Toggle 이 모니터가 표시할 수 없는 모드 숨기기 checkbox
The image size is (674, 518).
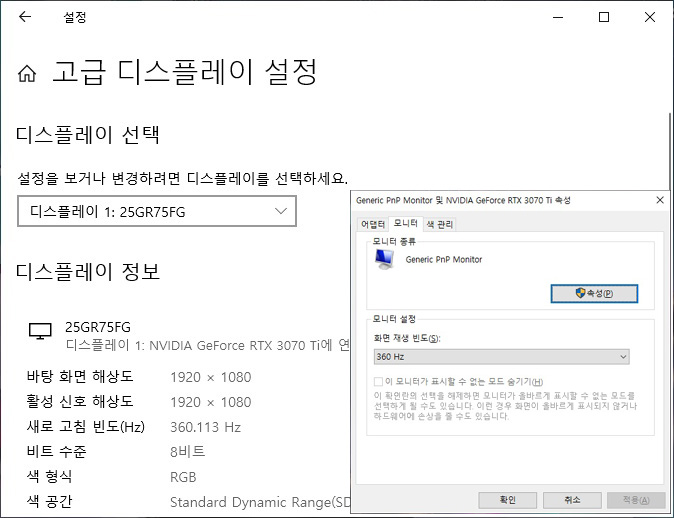tap(378, 382)
